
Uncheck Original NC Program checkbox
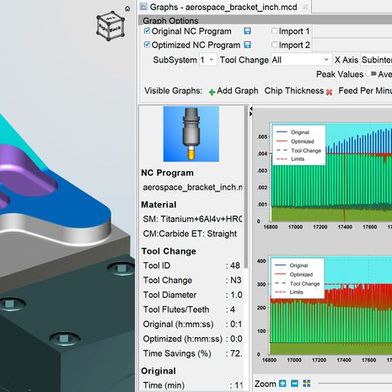pos(147,31)
